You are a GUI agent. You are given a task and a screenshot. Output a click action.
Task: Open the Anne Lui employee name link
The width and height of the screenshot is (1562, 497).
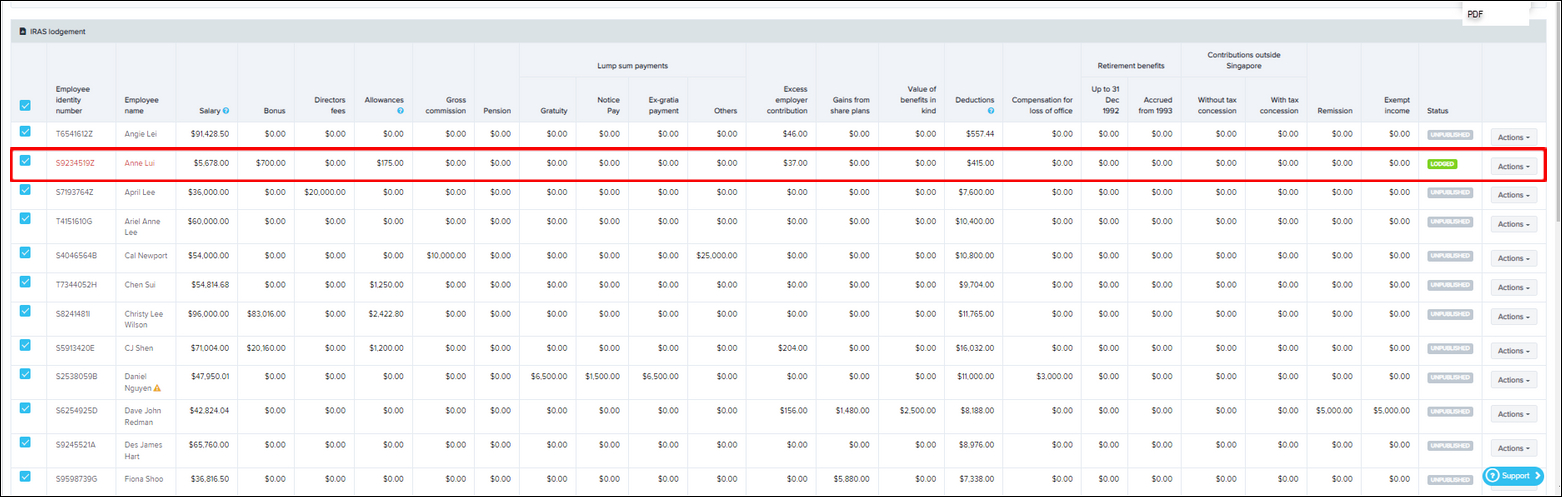point(140,163)
